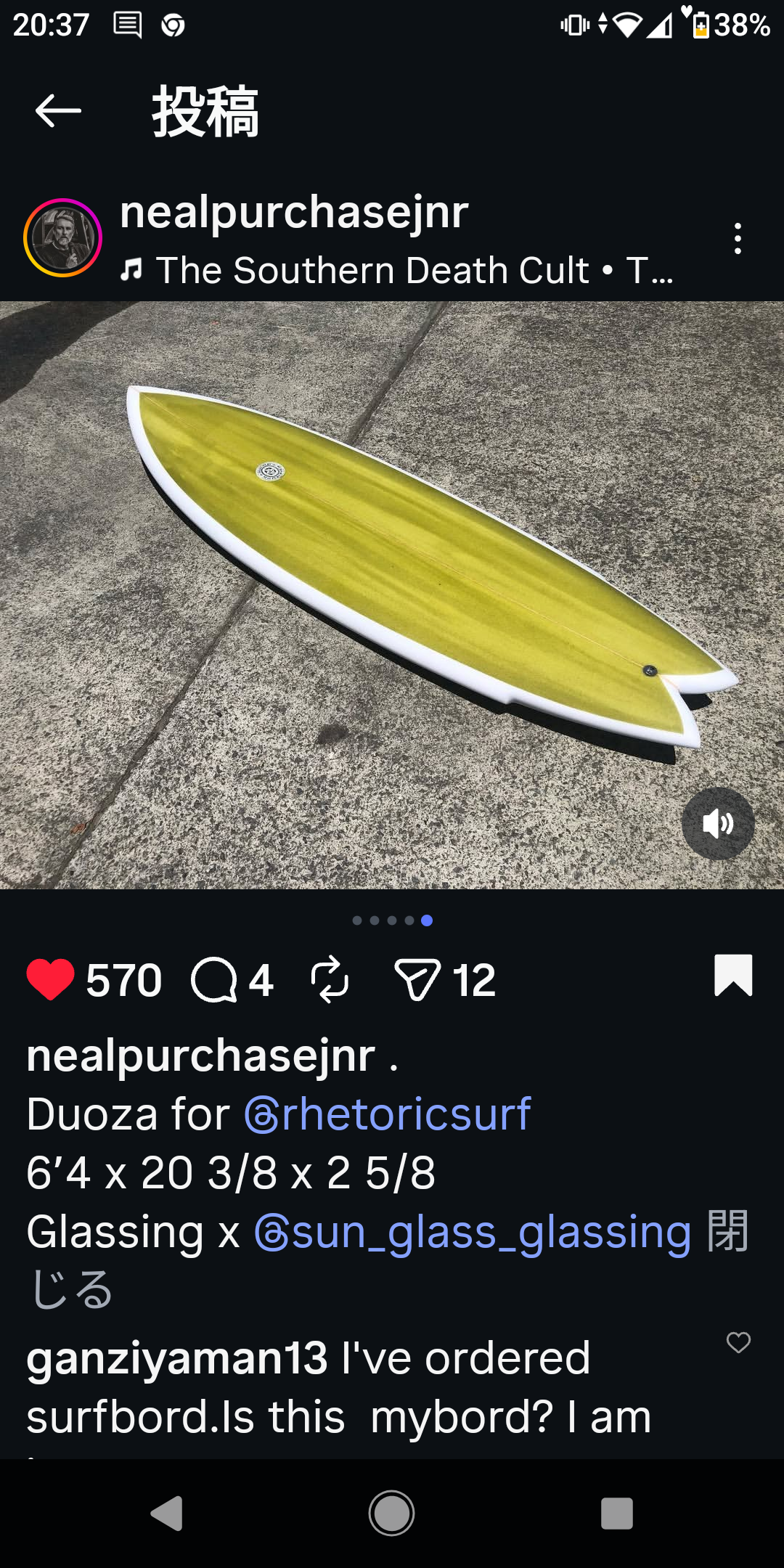
Task: Tap the back arrow next to 投稿
Action: pos(58,111)
